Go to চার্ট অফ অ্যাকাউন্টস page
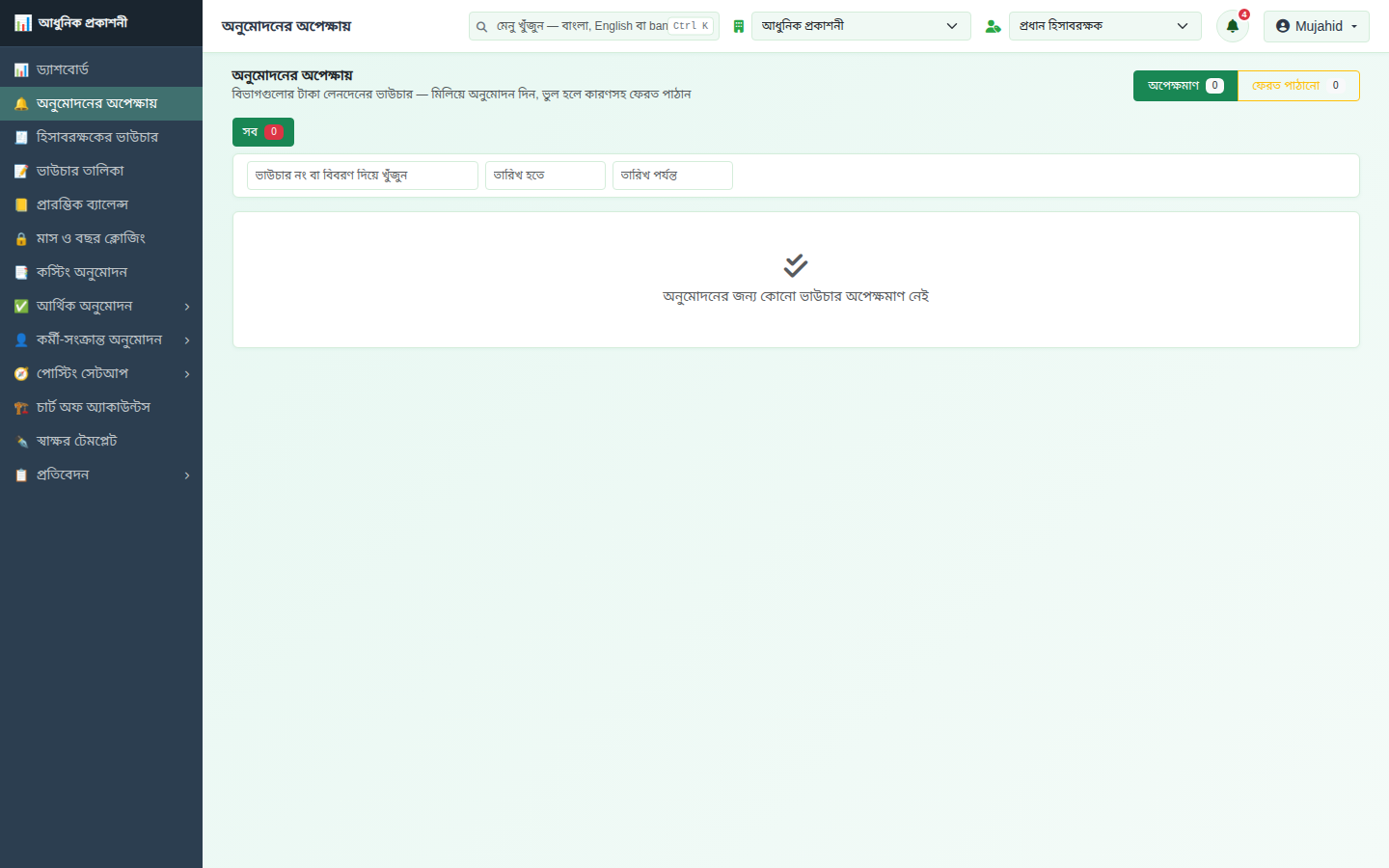The height and width of the screenshot is (868, 1389). tap(101, 407)
